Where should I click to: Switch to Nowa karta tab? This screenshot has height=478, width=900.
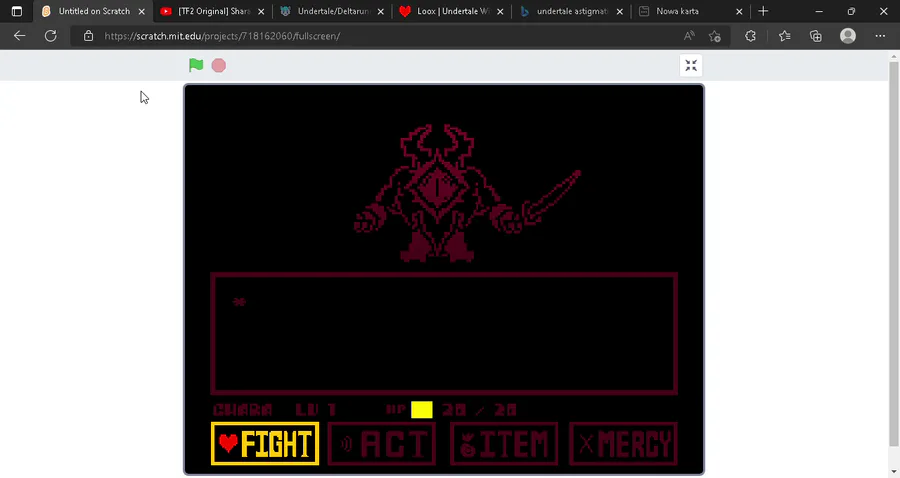(691, 11)
